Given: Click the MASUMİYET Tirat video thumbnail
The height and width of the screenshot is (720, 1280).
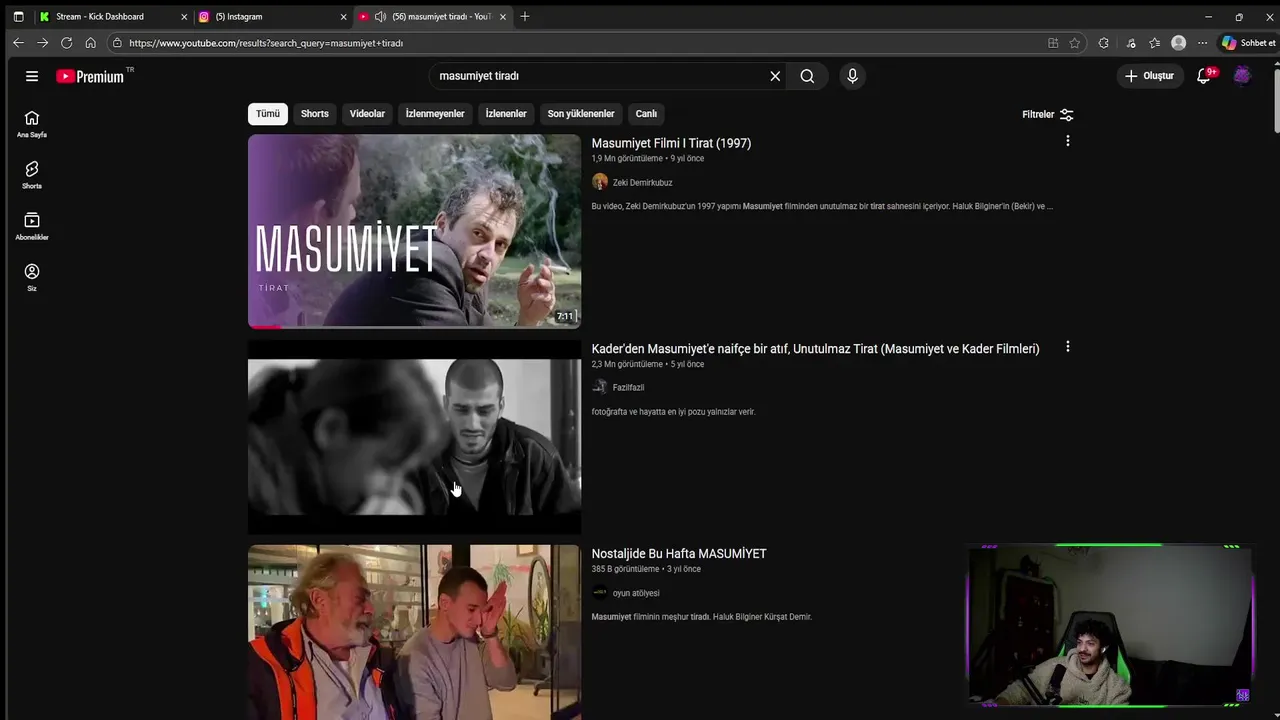Looking at the screenshot, I should [x=414, y=231].
